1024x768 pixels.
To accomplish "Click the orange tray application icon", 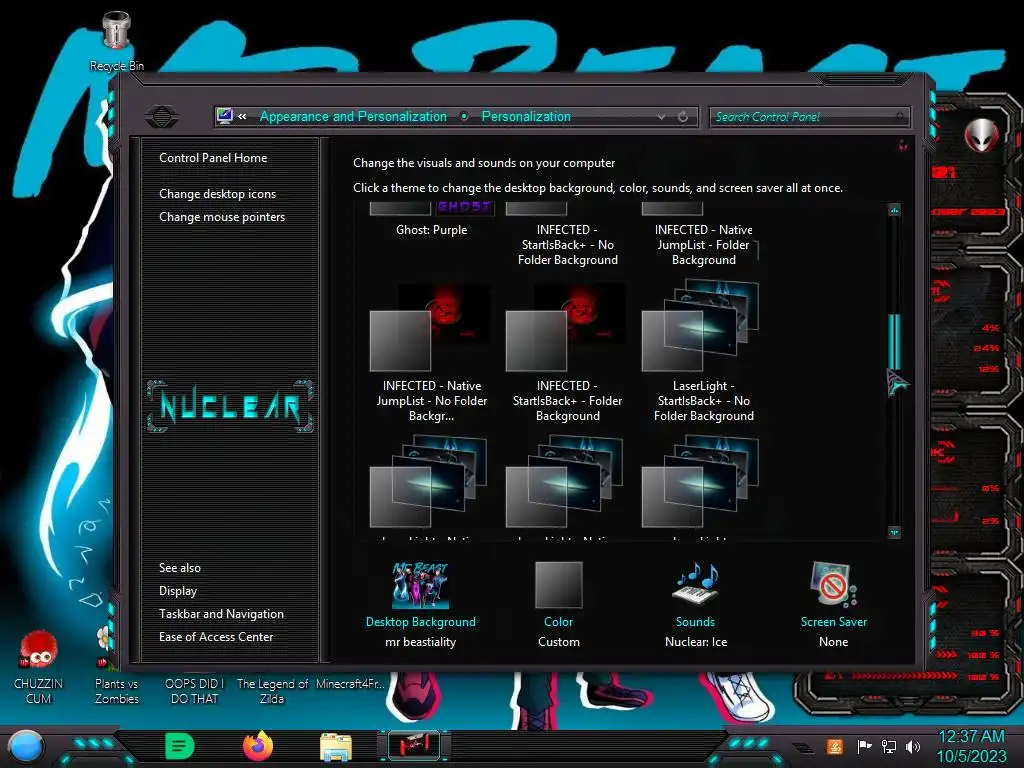I will (x=835, y=746).
